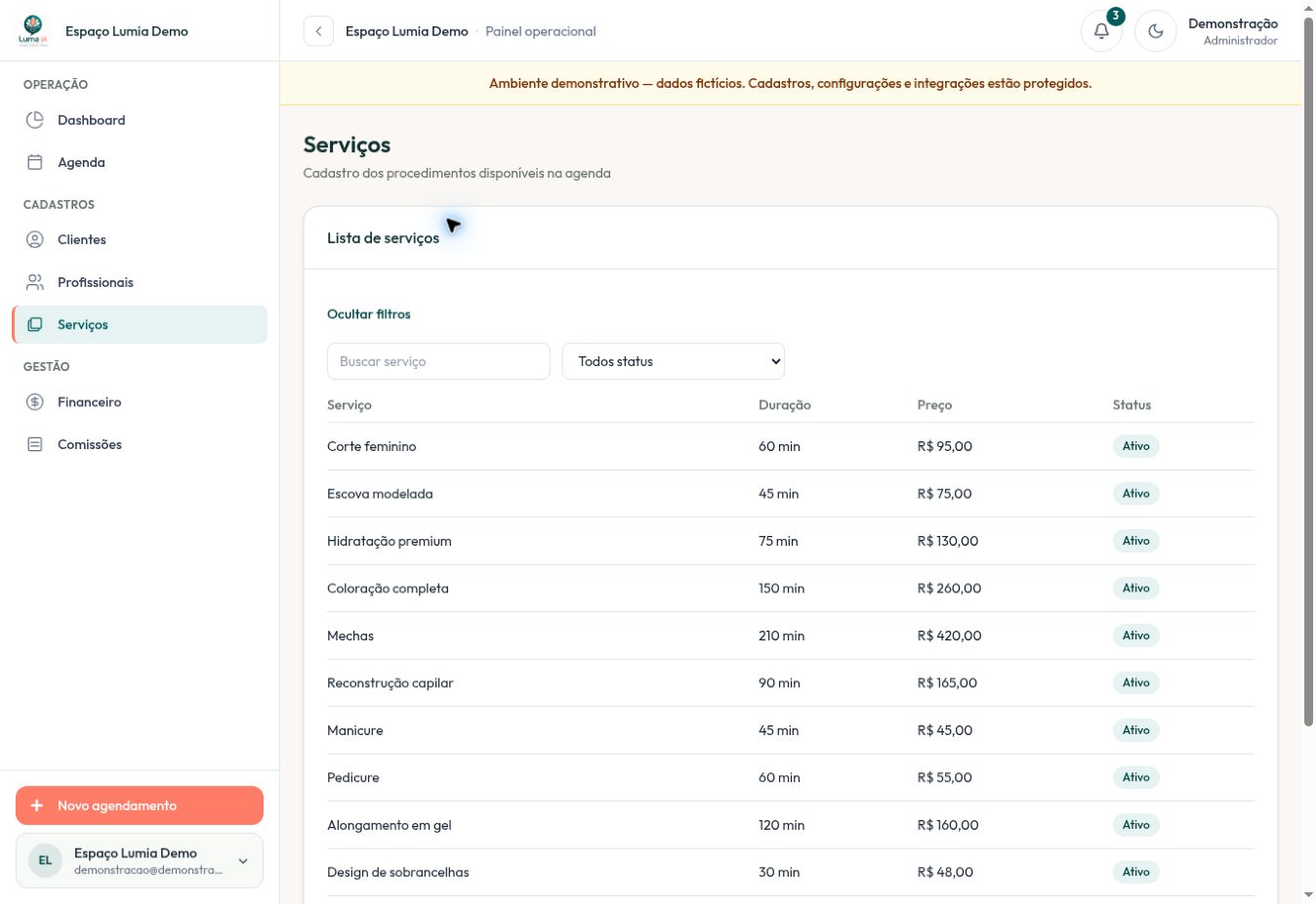The width and height of the screenshot is (1316, 904).
Task: Click the Preço column header
Action: click(934, 405)
